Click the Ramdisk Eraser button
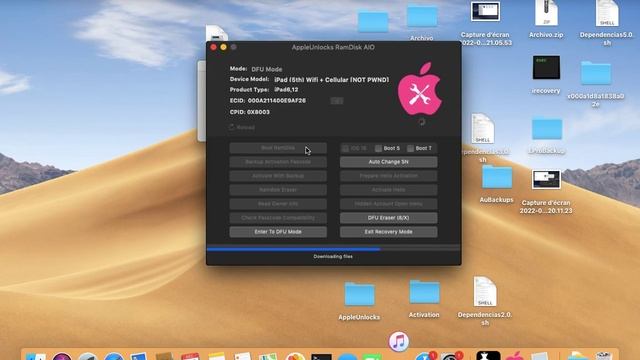Viewport: 640px width, 360px height. [278, 190]
